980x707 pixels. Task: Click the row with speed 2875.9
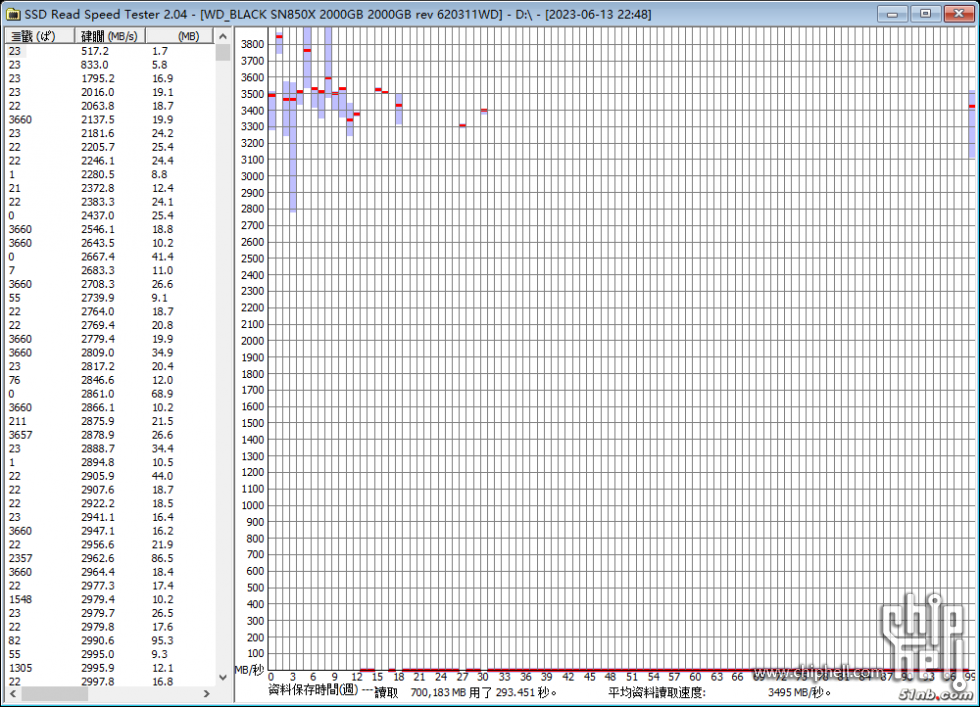pyautogui.click(x=110, y=421)
